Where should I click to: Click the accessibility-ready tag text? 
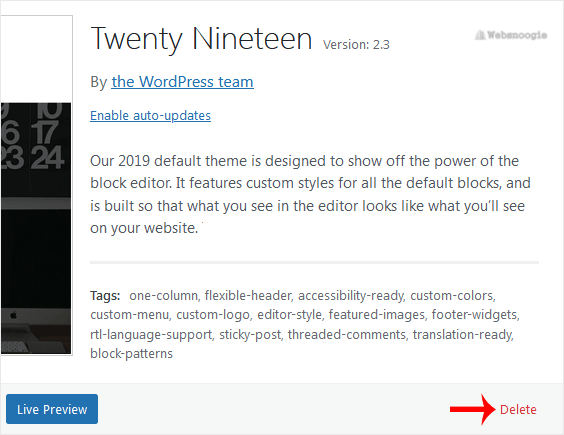tap(351, 295)
